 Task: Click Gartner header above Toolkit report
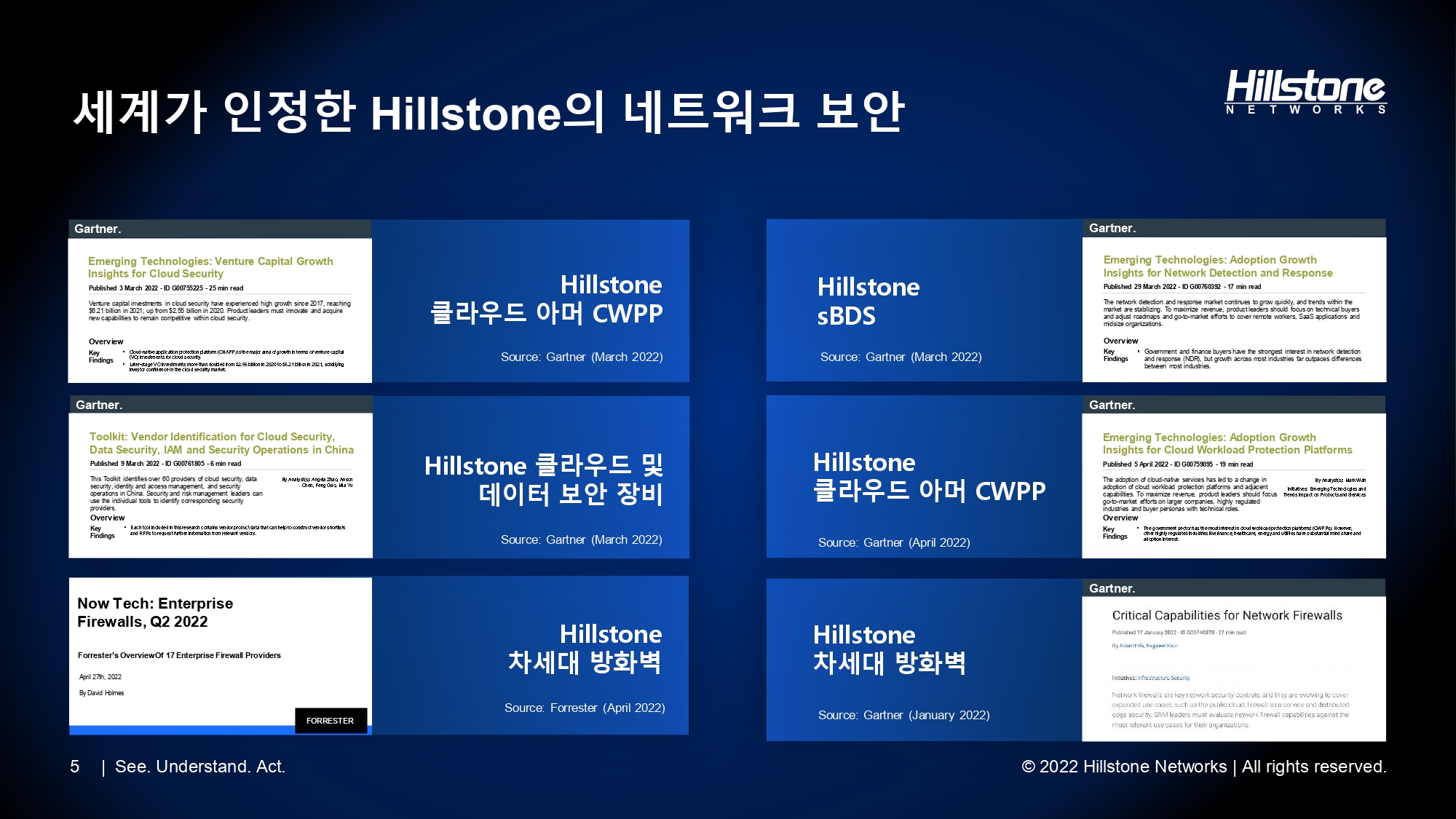(x=221, y=405)
